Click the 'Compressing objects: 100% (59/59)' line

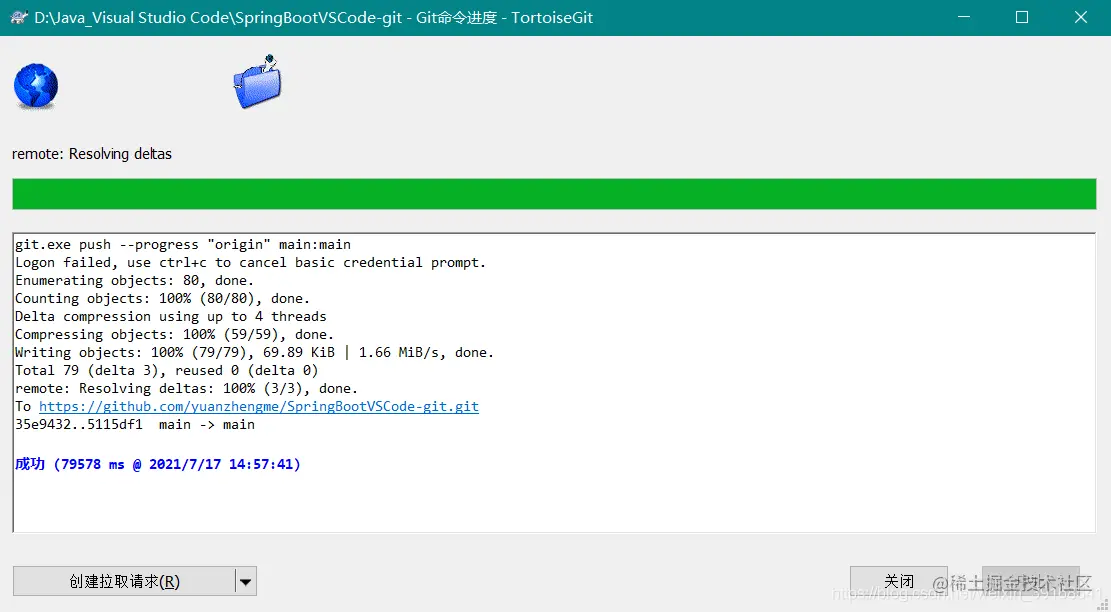(174, 334)
